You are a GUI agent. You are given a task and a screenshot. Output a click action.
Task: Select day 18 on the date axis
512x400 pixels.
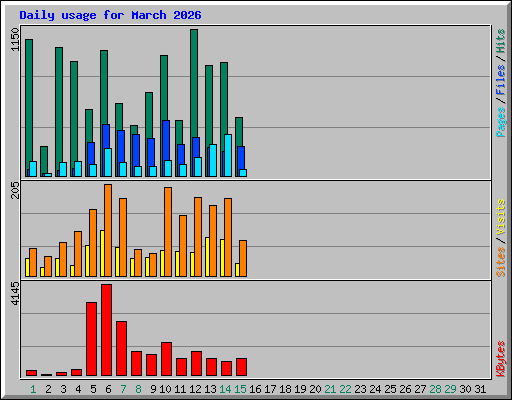(x=285, y=389)
